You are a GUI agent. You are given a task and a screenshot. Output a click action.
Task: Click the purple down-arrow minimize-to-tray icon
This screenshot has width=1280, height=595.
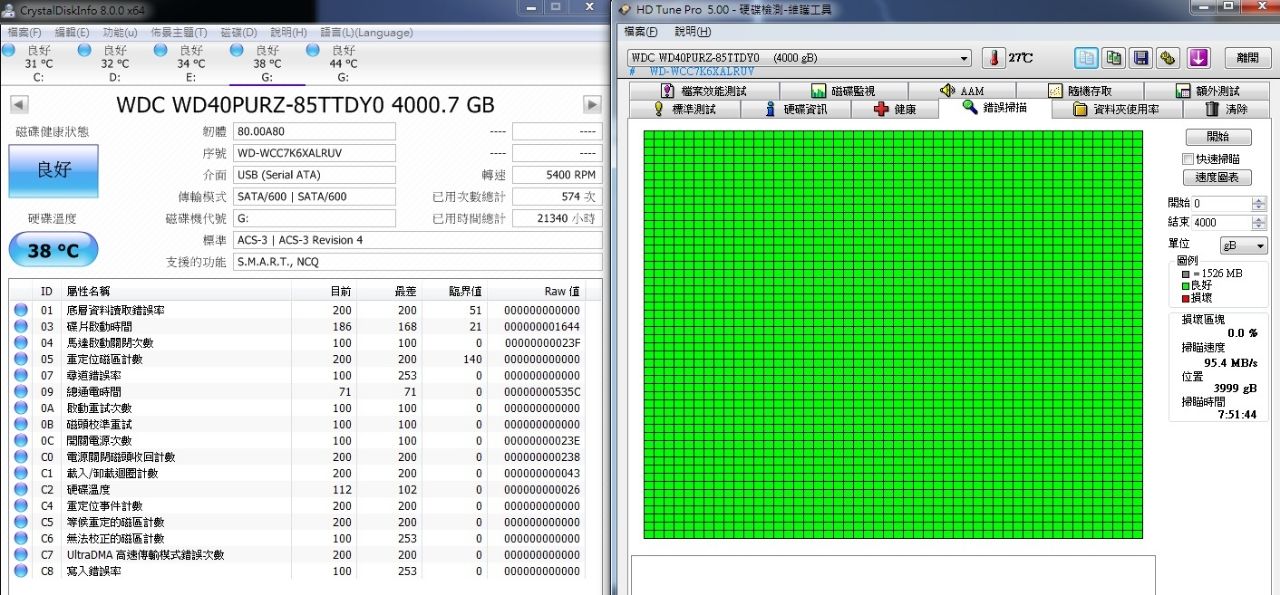pos(1198,58)
